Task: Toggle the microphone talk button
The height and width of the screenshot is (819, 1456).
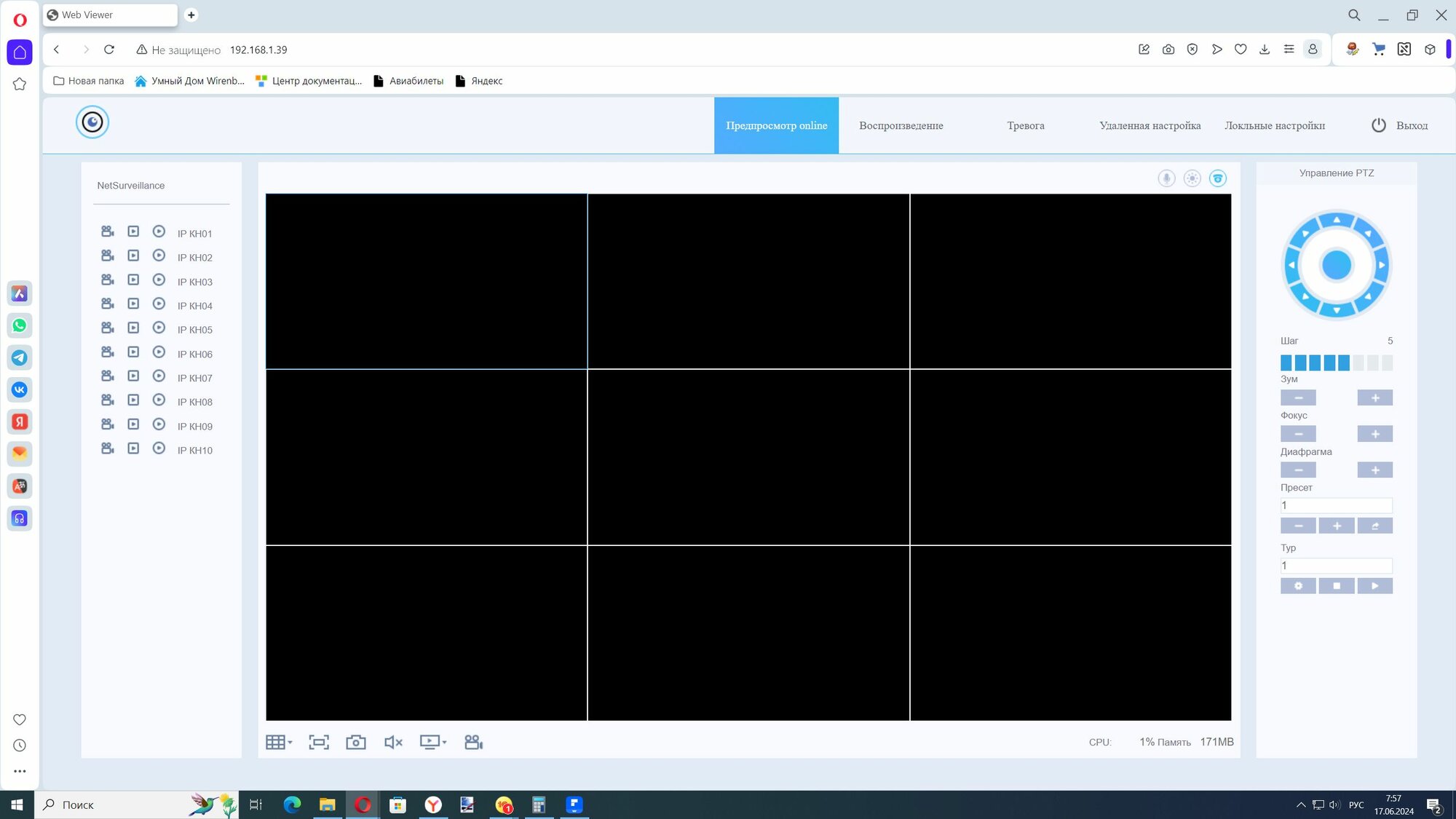Action: pyautogui.click(x=1166, y=178)
